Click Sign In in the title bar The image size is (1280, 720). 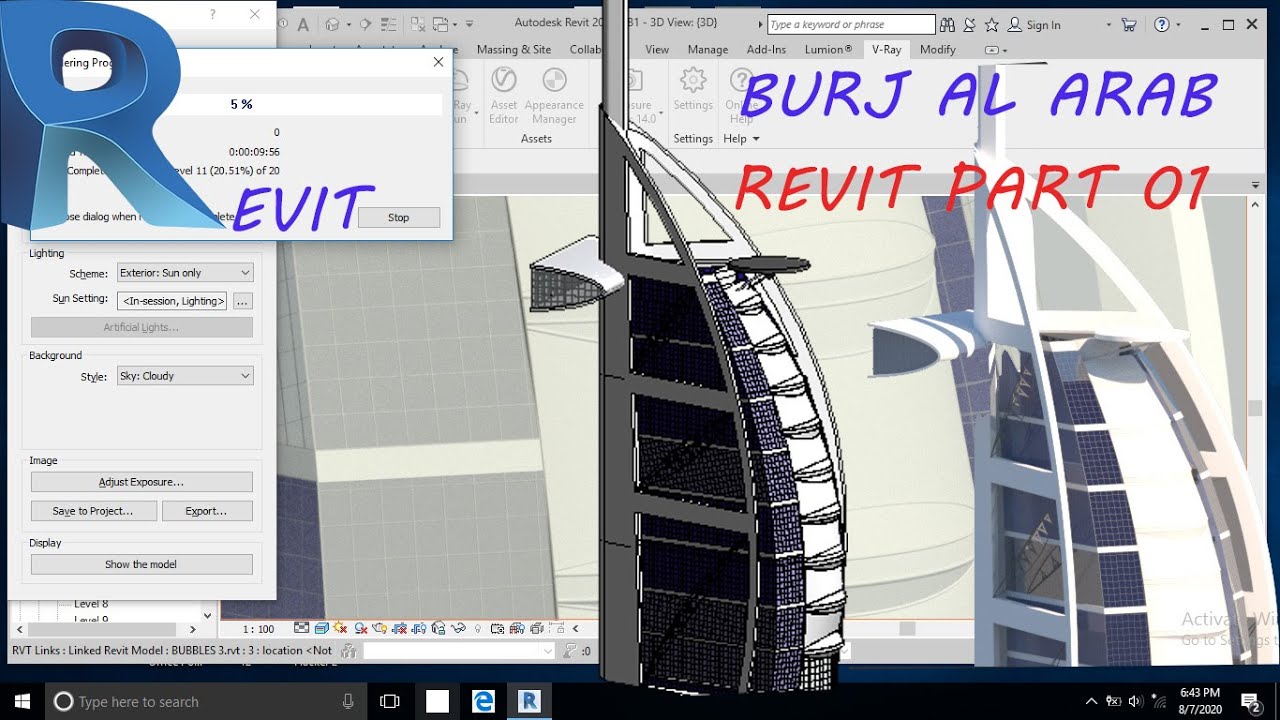point(1033,25)
